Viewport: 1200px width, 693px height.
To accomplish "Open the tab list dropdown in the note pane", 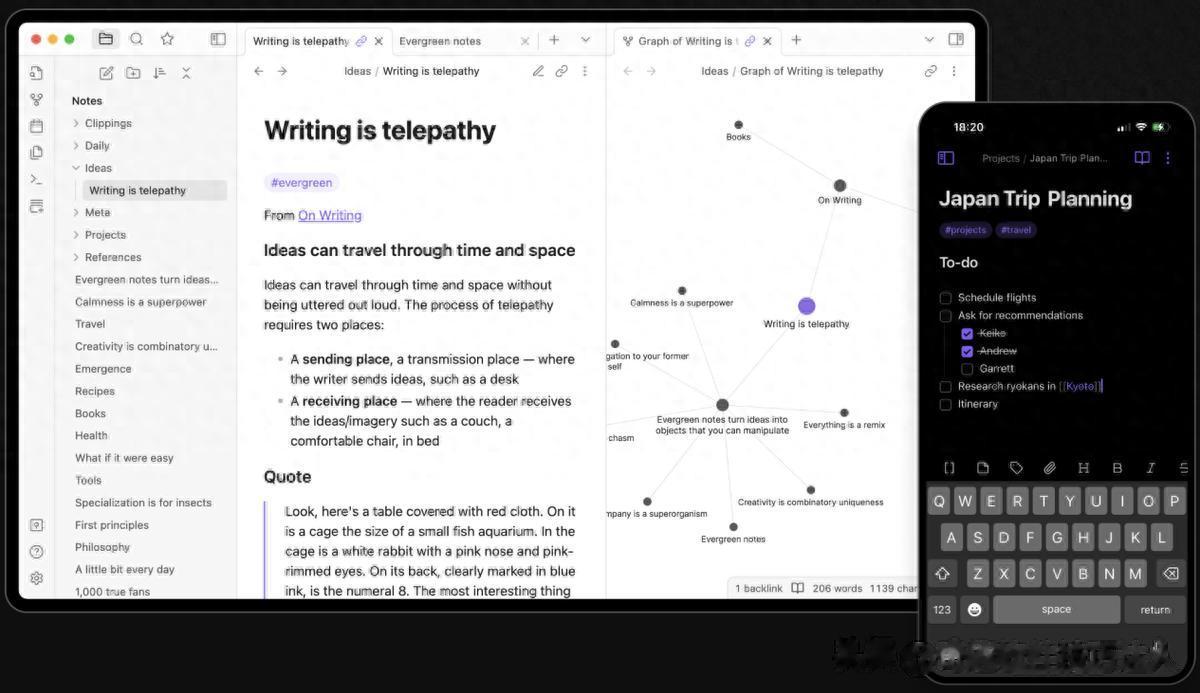I will pos(586,40).
